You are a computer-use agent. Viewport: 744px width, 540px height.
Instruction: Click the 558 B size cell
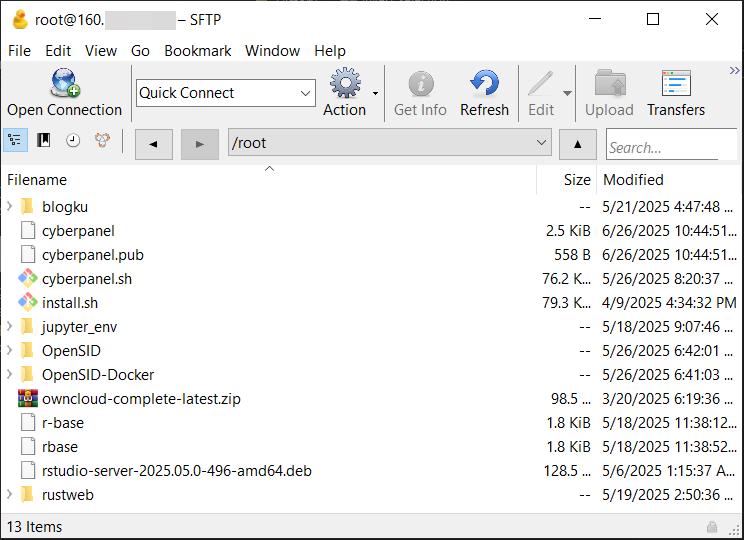(x=572, y=255)
